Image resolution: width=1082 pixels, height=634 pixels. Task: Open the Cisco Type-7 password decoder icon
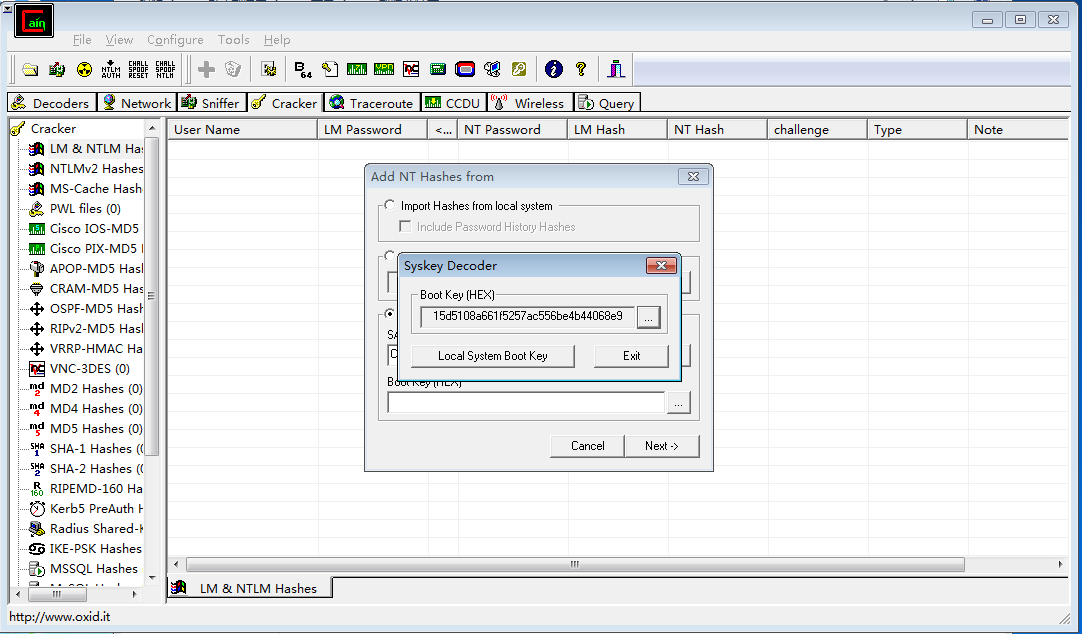pyautogui.click(x=357, y=69)
